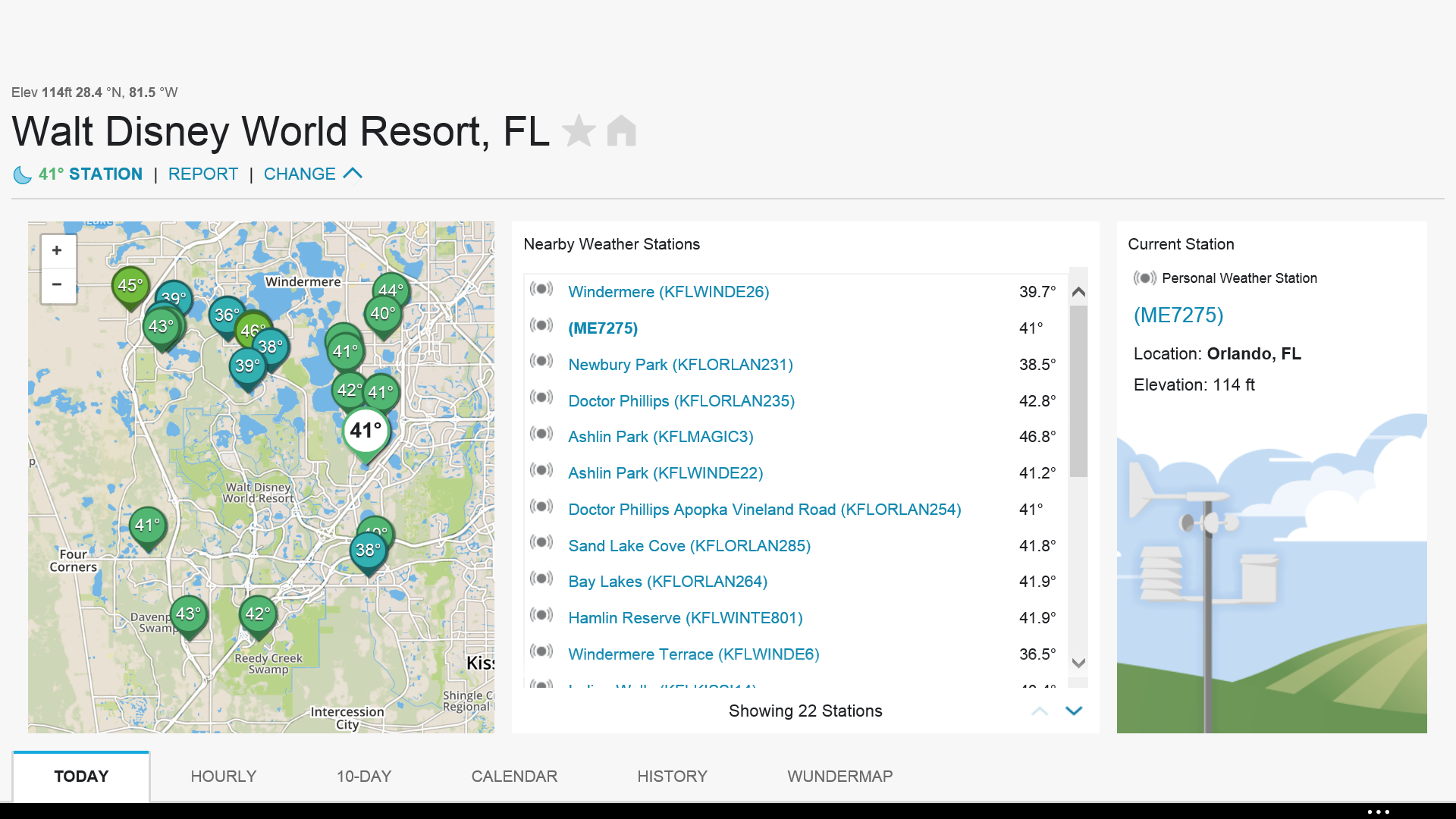Image resolution: width=1456 pixels, height=819 pixels.
Task: Zoom out on the map
Action: tap(57, 284)
